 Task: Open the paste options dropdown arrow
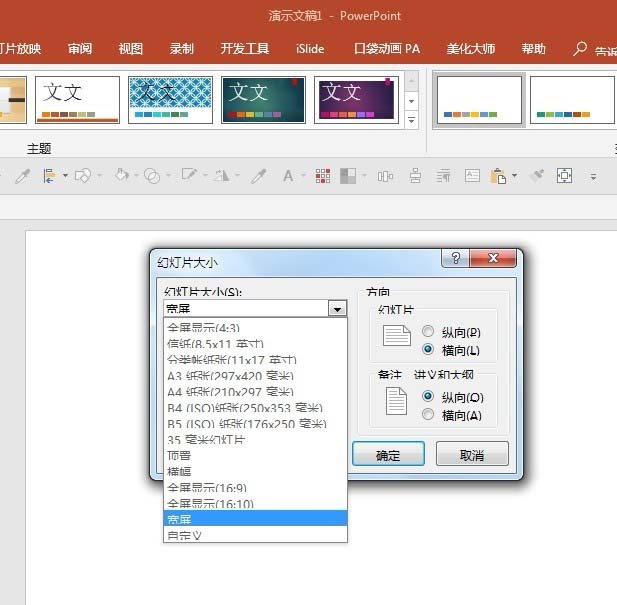pyautogui.click(x=515, y=175)
